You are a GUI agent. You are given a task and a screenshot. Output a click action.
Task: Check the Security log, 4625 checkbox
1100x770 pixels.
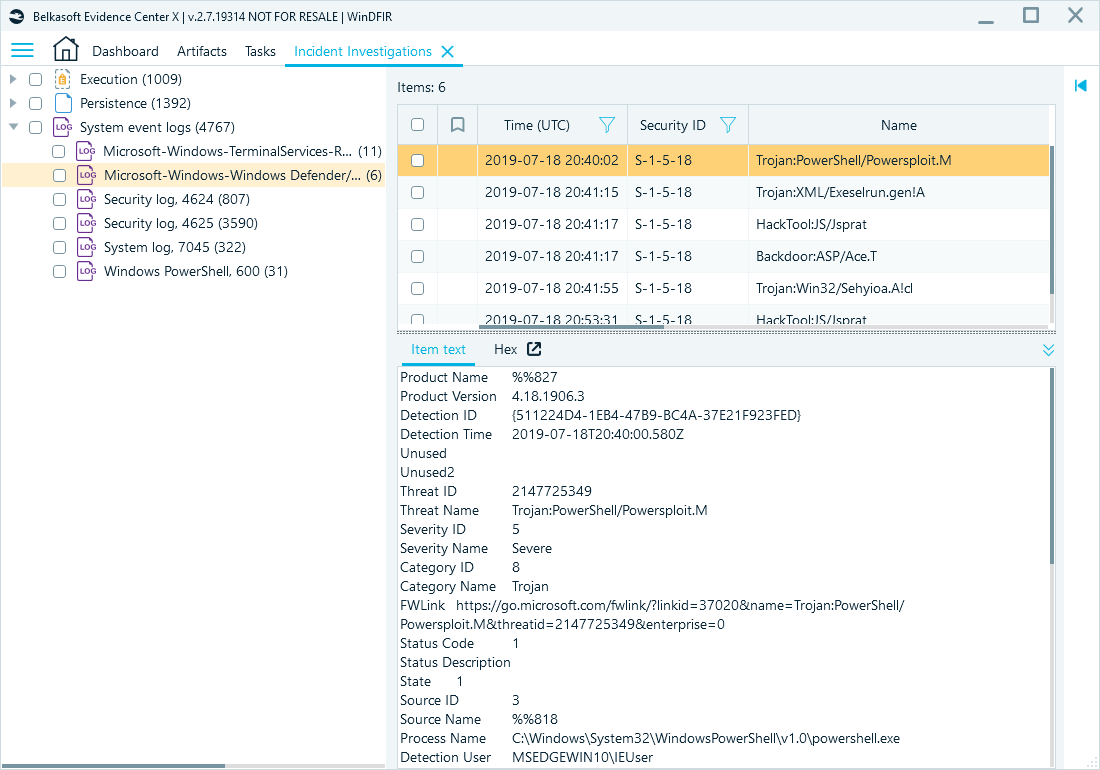pos(60,223)
